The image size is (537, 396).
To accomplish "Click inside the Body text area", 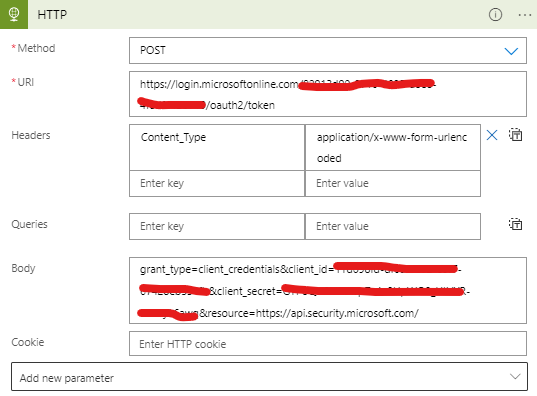I will pos(328,290).
